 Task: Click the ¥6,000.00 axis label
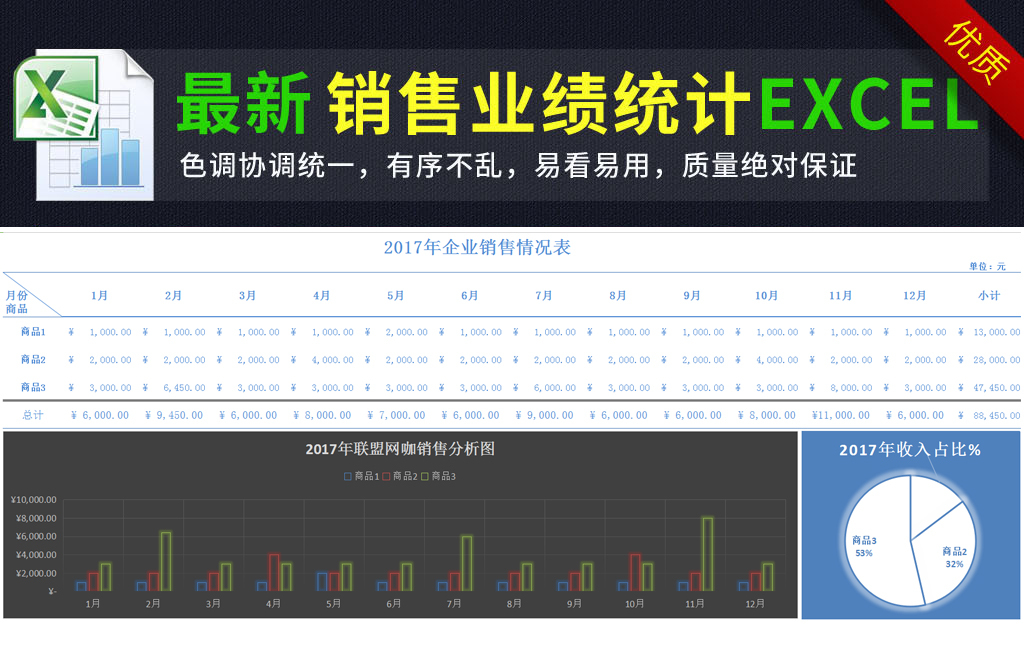pos(36,536)
